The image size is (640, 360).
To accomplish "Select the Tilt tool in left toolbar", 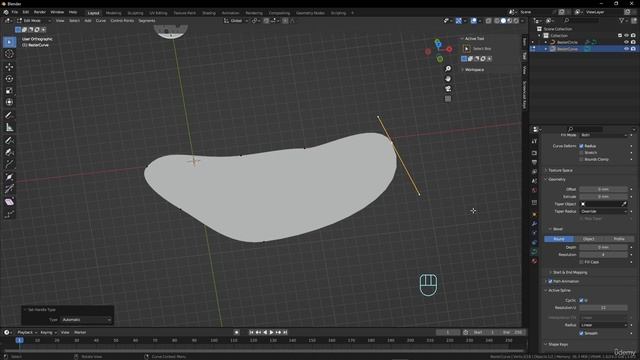I will pyautogui.click(x=9, y=189).
